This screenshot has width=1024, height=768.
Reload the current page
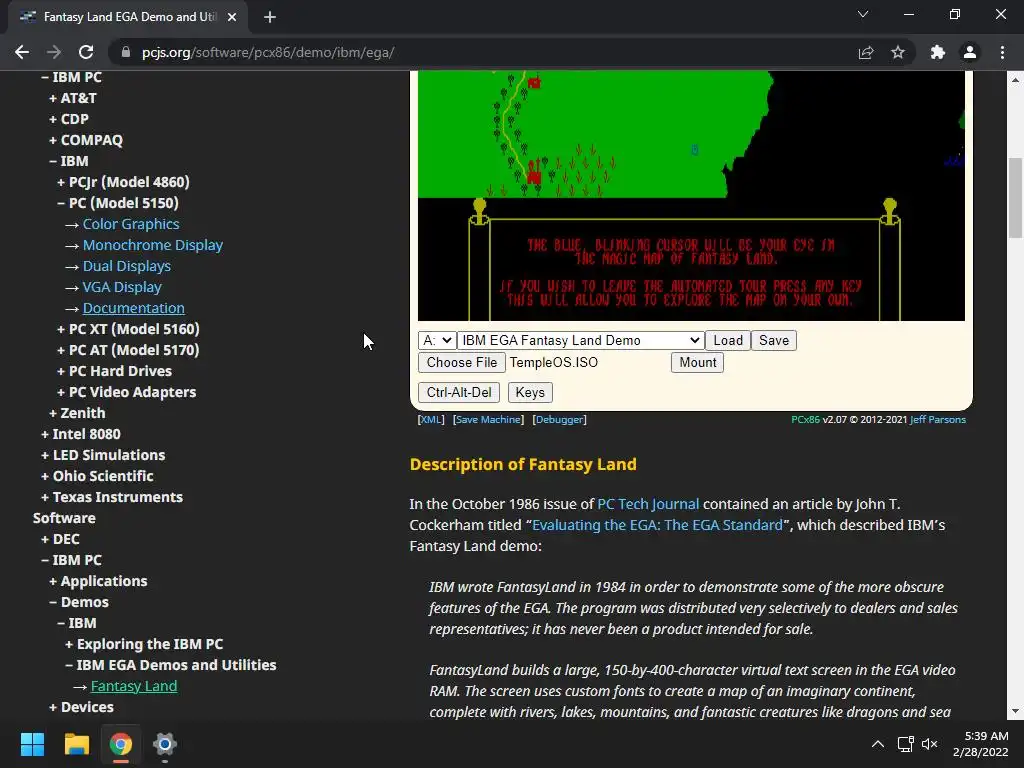86,52
